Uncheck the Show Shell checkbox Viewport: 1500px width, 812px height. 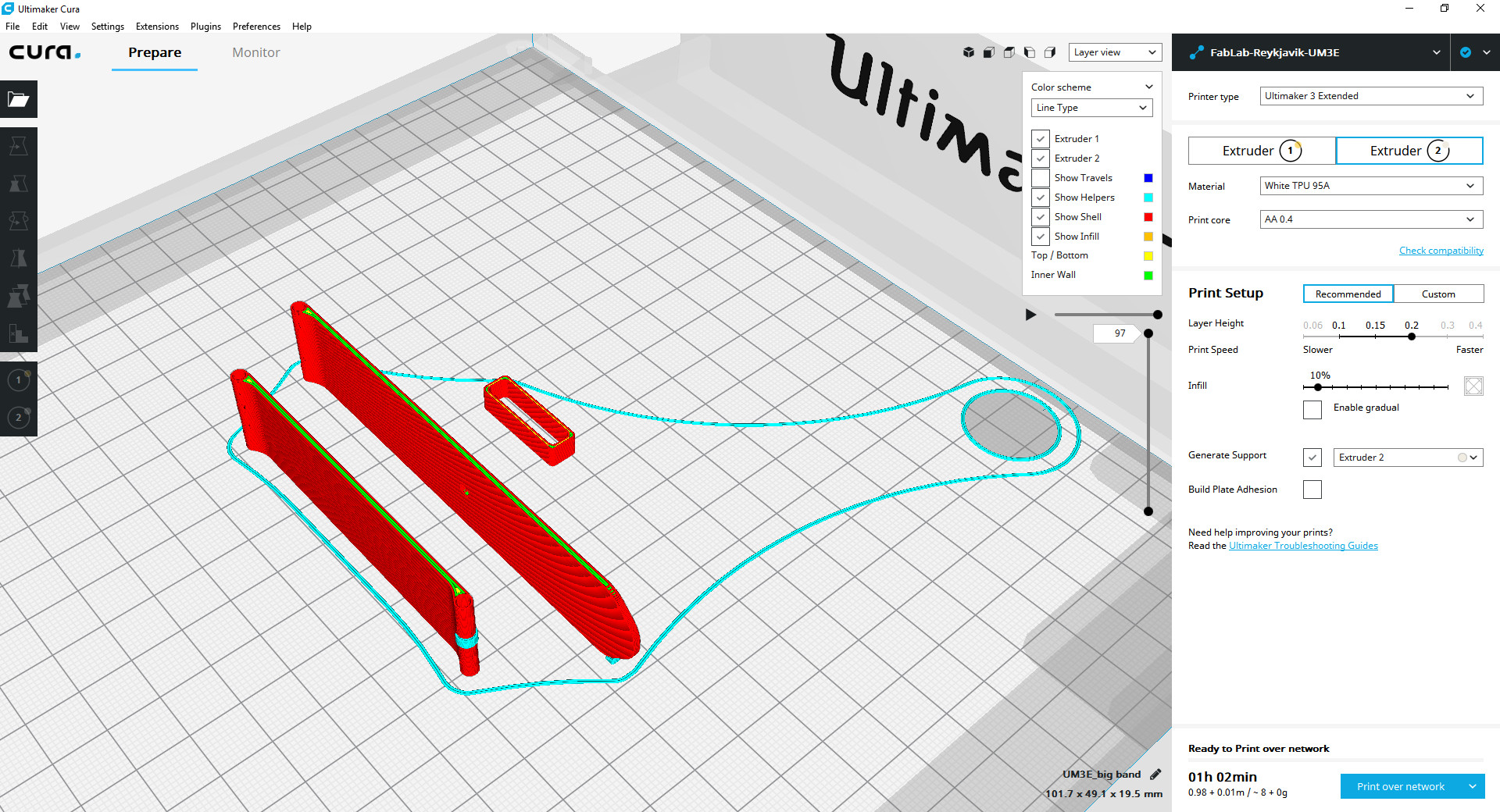1041,217
